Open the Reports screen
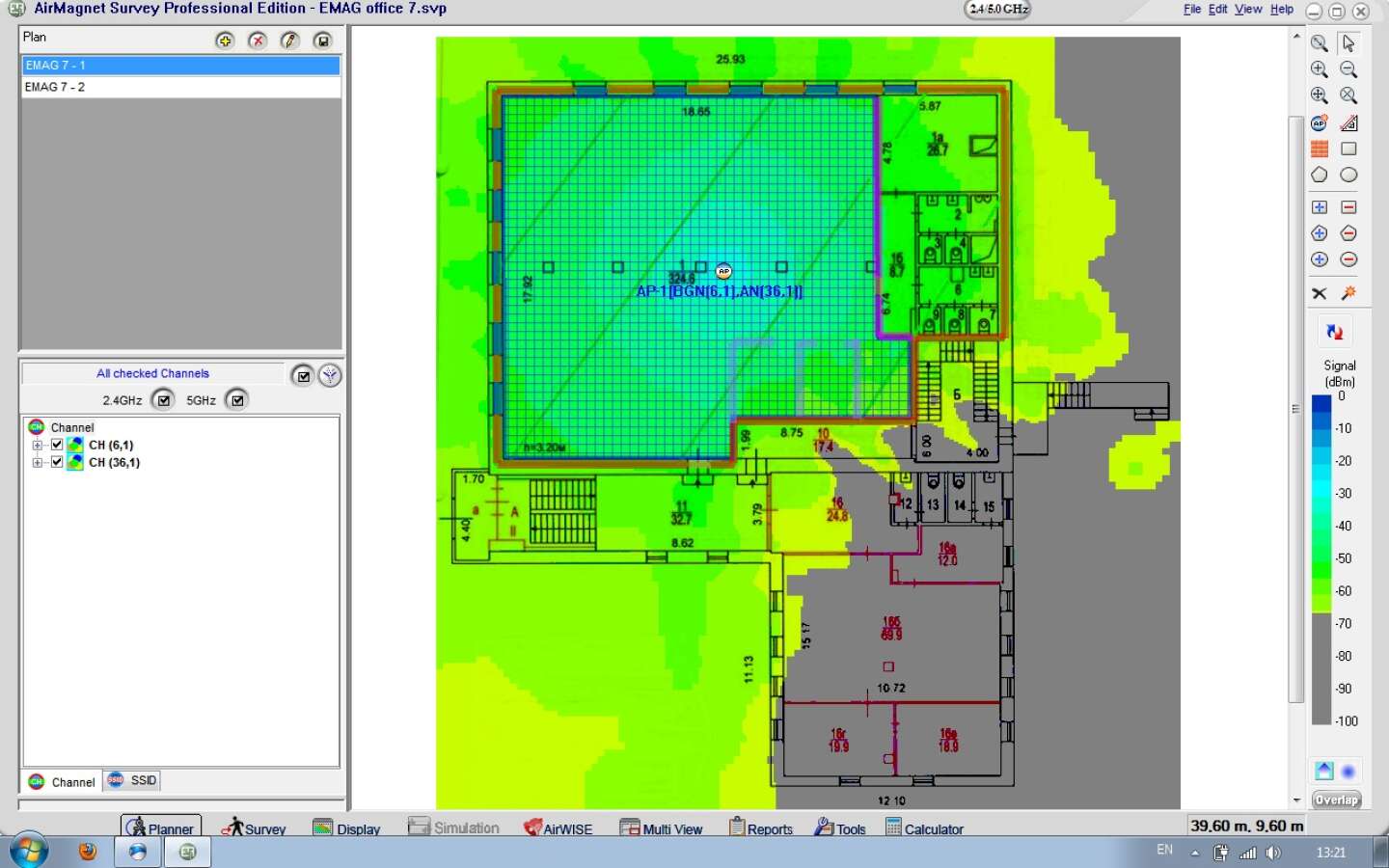 pyautogui.click(x=761, y=827)
